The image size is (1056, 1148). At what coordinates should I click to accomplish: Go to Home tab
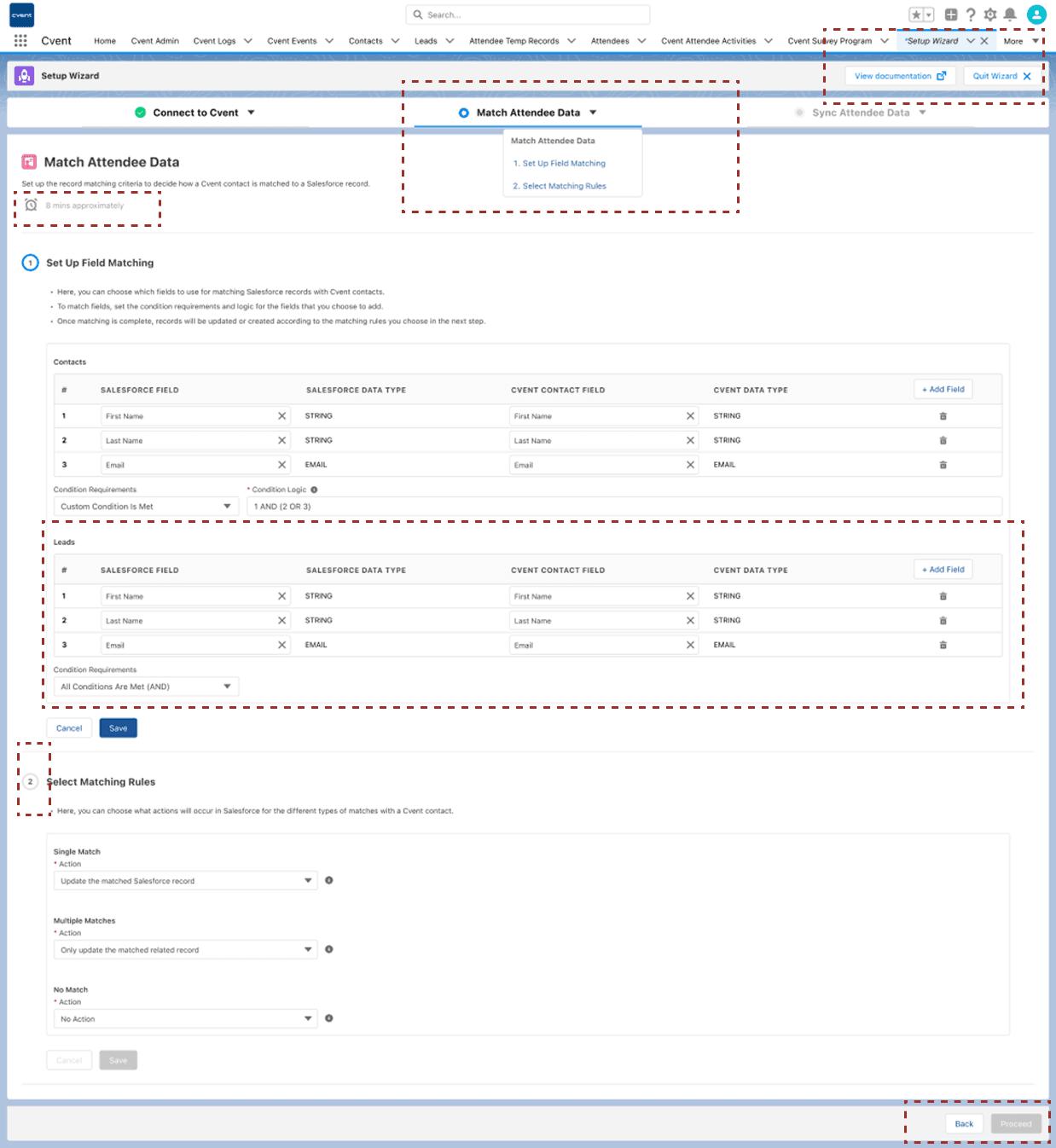coord(105,41)
